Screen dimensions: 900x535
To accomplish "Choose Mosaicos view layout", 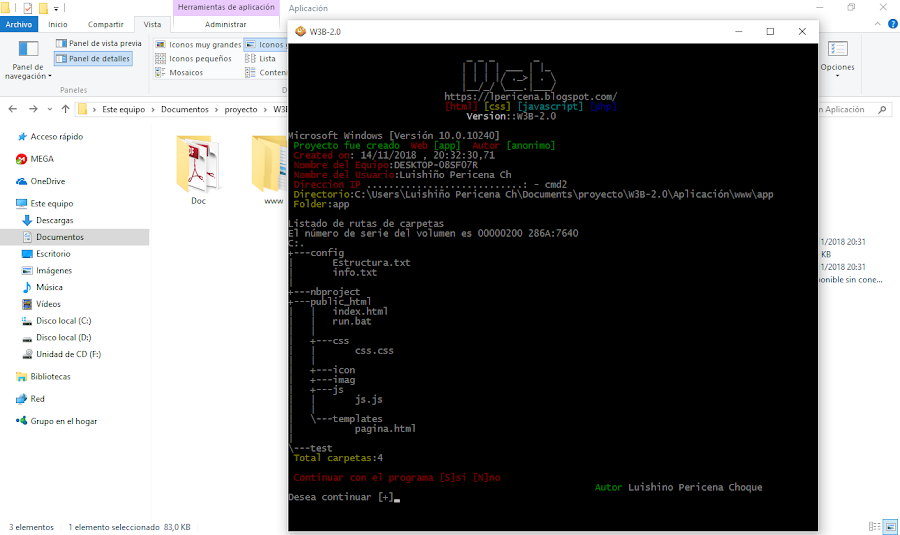I will point(179,73).
